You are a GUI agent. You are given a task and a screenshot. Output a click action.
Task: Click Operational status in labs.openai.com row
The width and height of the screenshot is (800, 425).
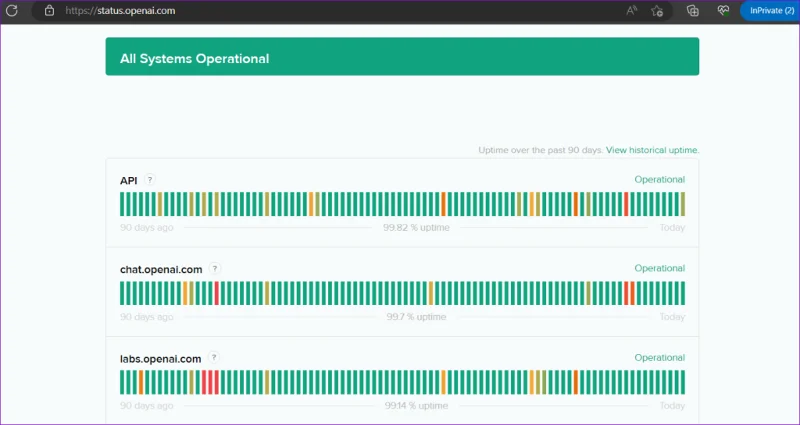660,358
